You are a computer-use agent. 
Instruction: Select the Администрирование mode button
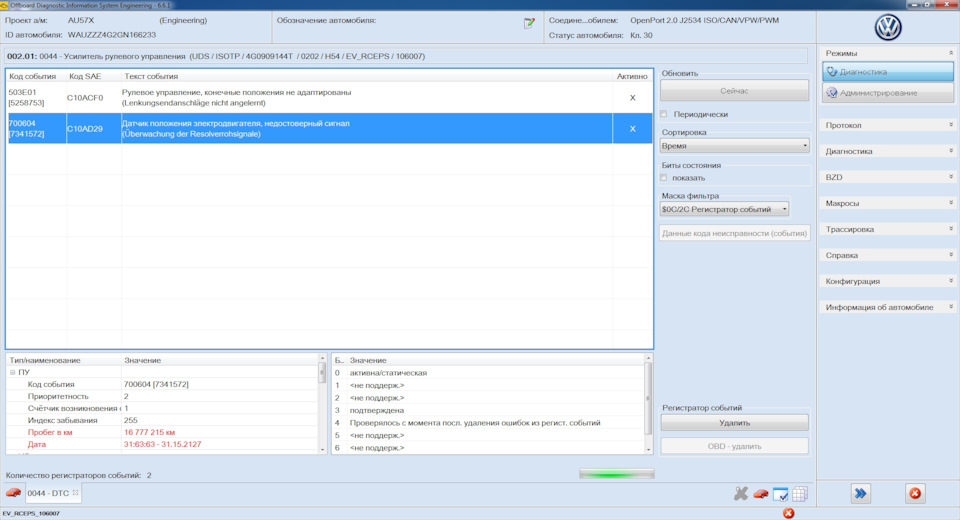888,92
